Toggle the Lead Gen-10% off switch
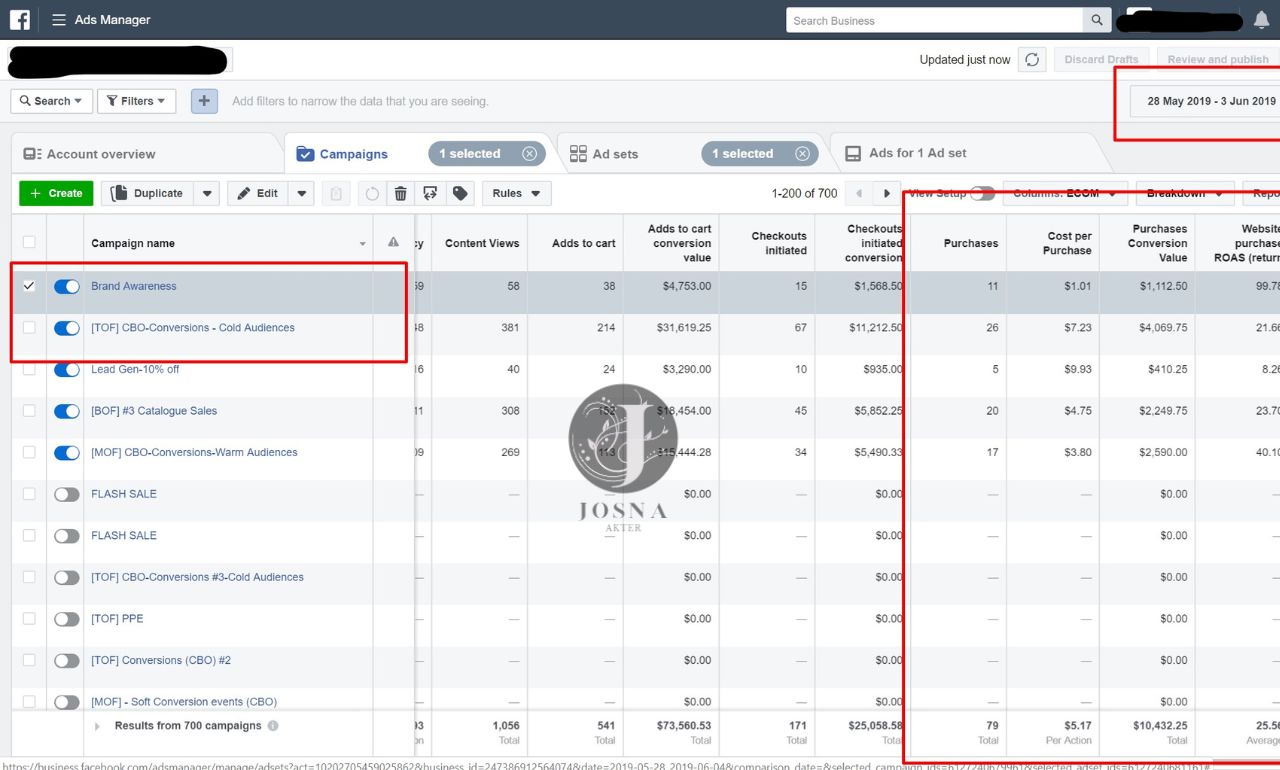1280x770 pixels. tap(67, 369)
